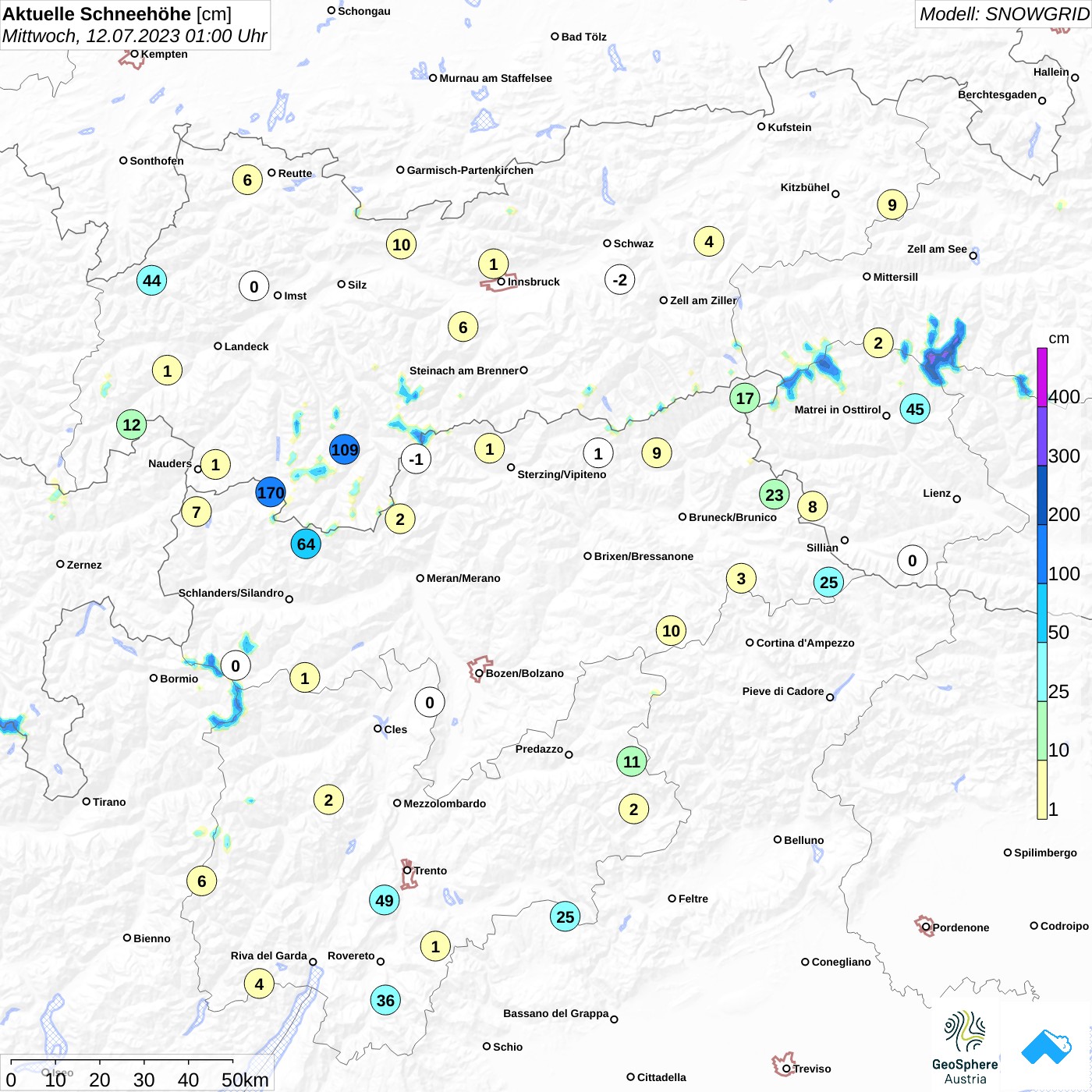
Task: Select the Zell am See label
Action: tap(937, 249)
